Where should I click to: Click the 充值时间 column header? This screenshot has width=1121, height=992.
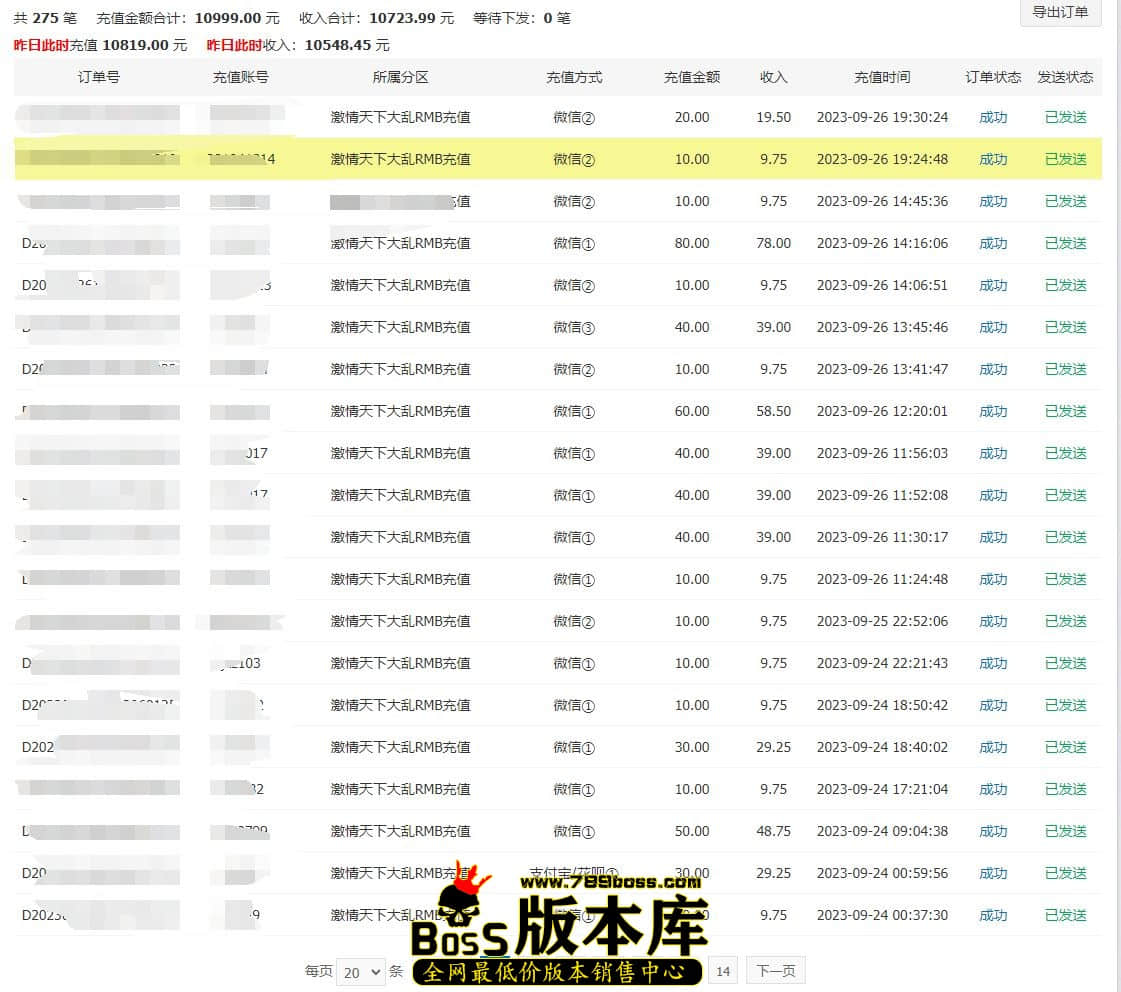click(882, 77)
